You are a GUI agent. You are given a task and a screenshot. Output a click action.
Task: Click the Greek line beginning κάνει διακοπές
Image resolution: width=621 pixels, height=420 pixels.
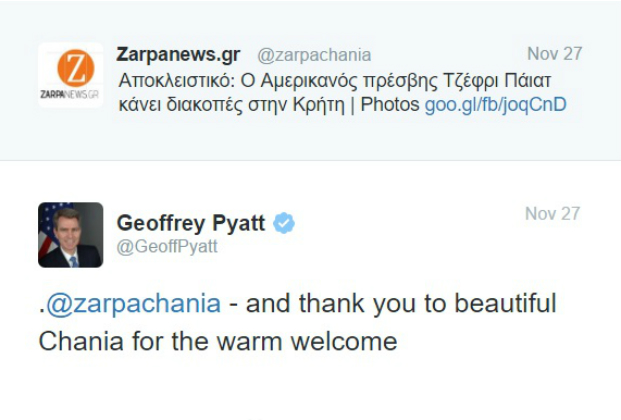[220, 104]
